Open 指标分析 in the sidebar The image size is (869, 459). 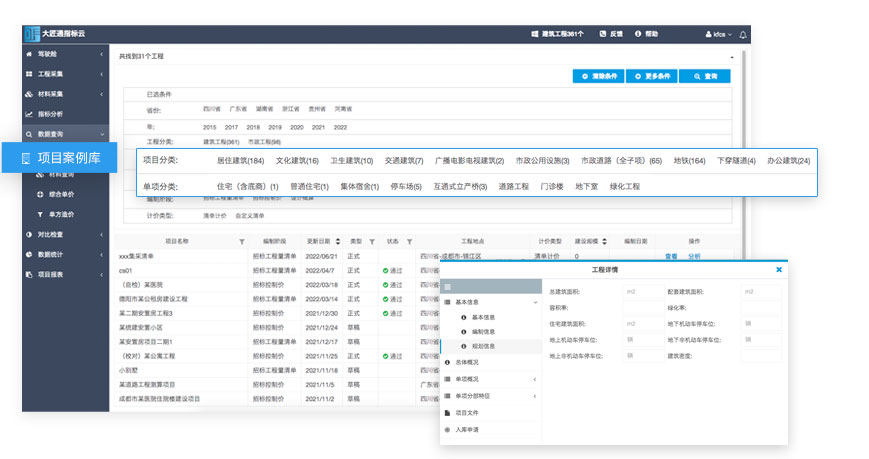coord(50,114)
